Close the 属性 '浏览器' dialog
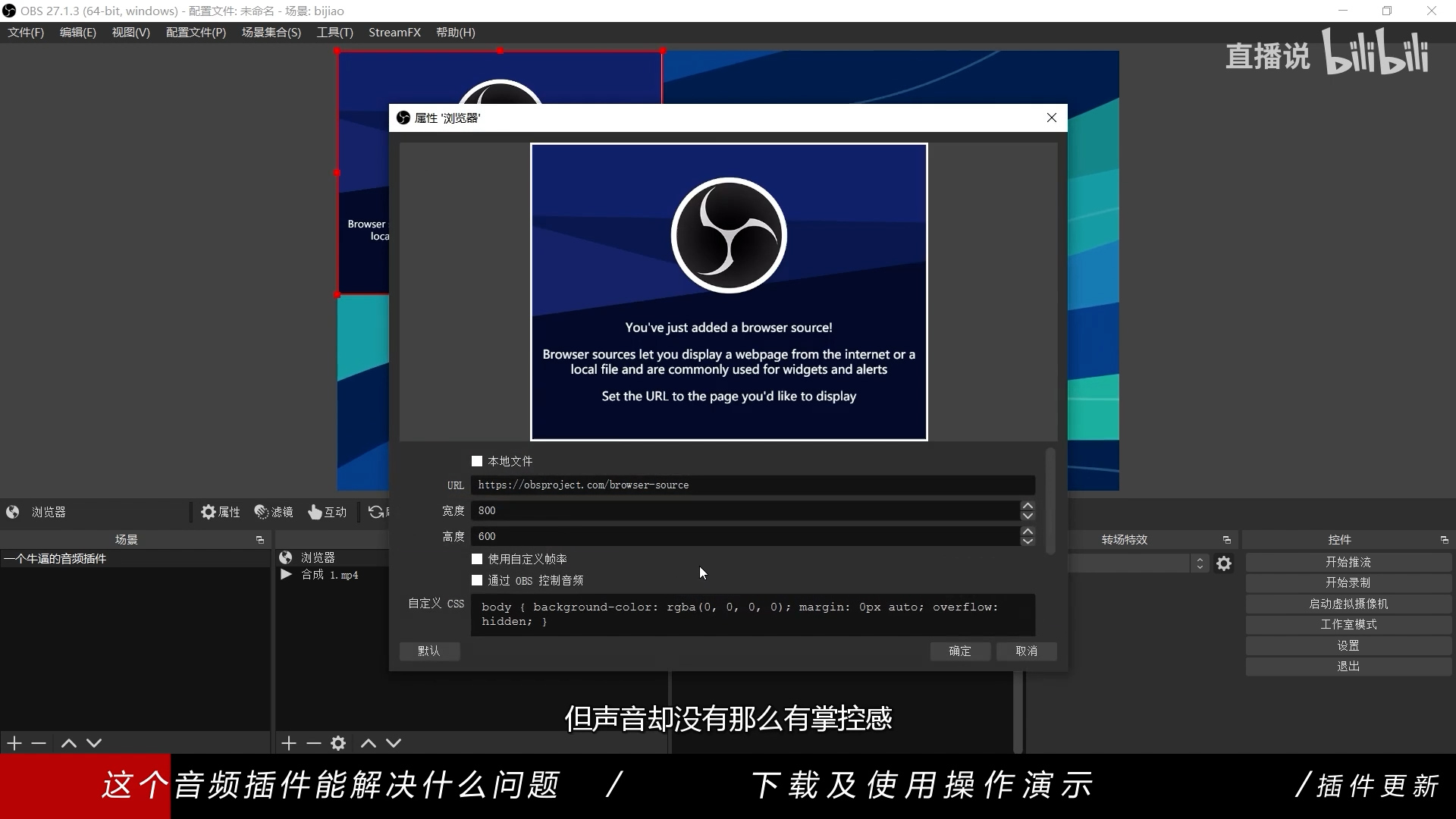The width and height of the screenshot is (1456, 819). (x=1052, y=118)
